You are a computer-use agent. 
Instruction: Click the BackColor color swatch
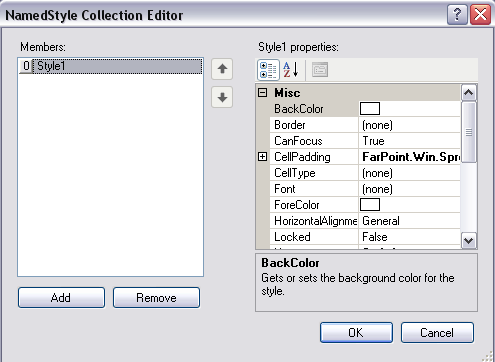[370, 109]
